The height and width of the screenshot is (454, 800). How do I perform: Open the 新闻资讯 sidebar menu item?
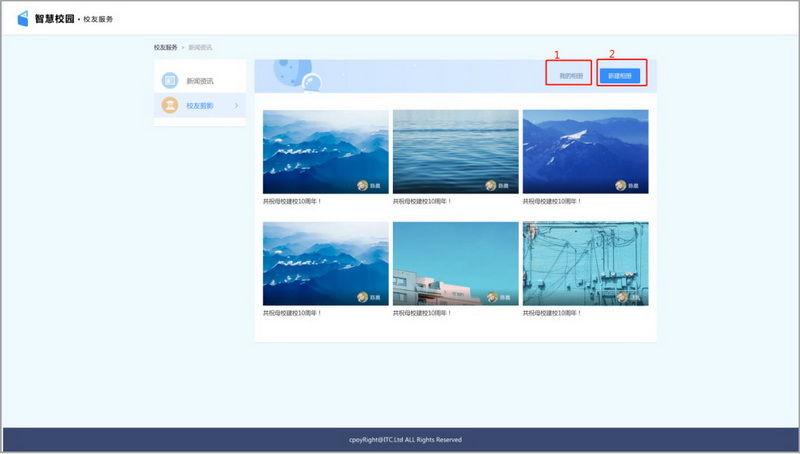200,81
